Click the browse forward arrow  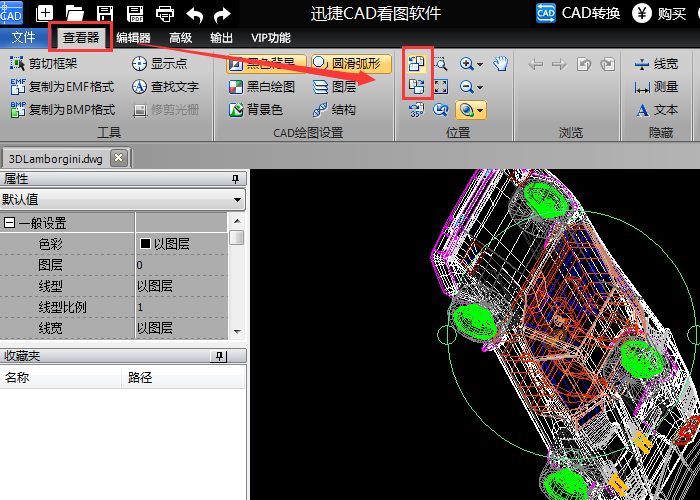pyautogui.click(x=559, y=64)
